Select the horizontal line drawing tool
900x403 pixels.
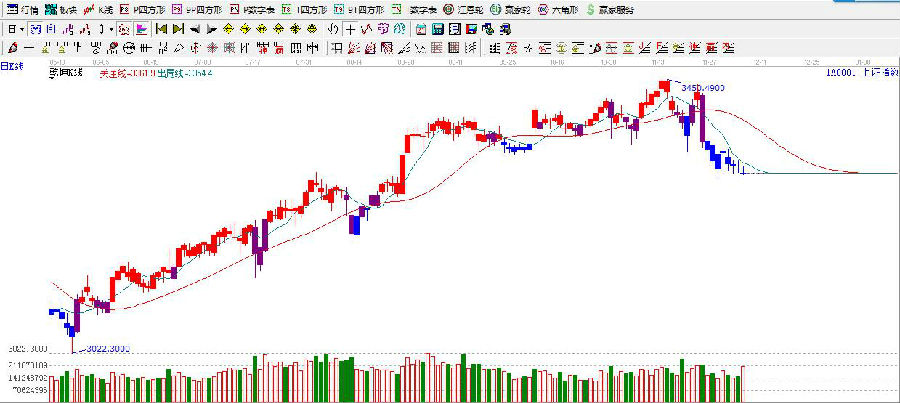pos(29,47)
